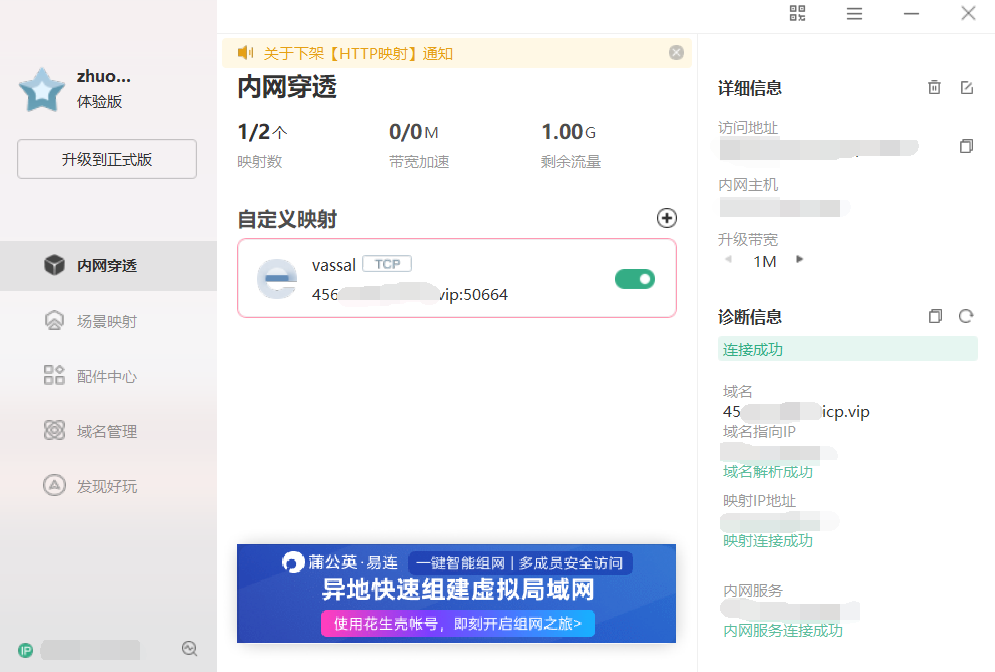Screen dimensions: 995x672
Task: Click the vassal mapping address ending in vip:50664
Action: coord(410,294)
